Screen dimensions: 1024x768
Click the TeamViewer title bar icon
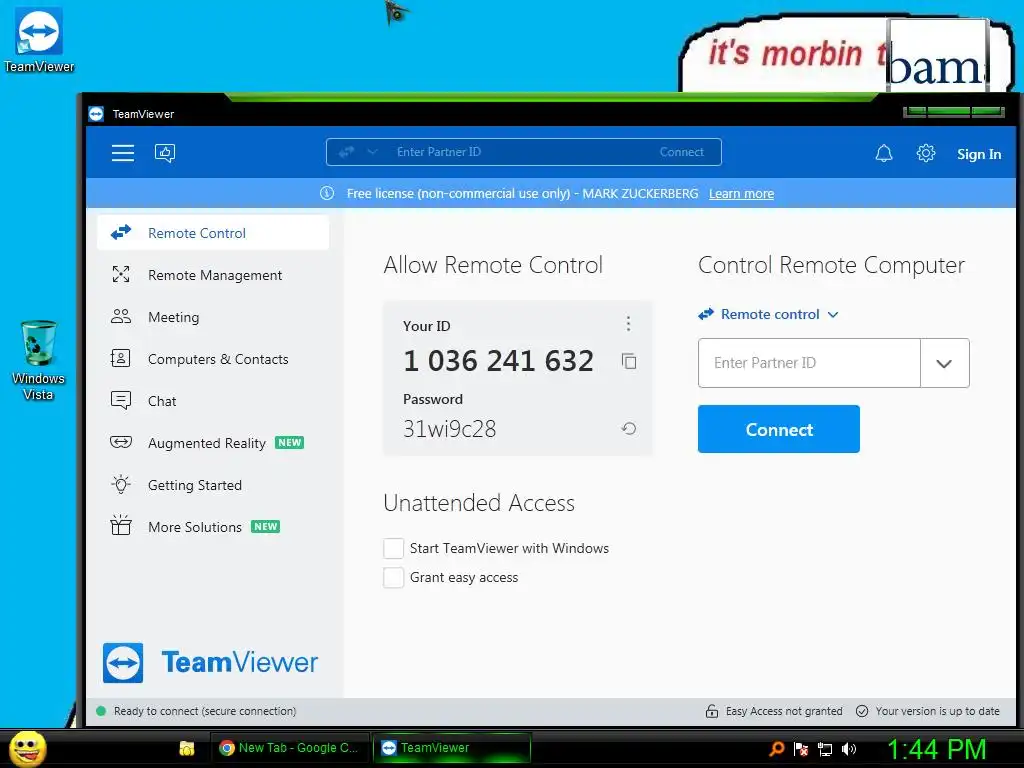coord(96,114)
